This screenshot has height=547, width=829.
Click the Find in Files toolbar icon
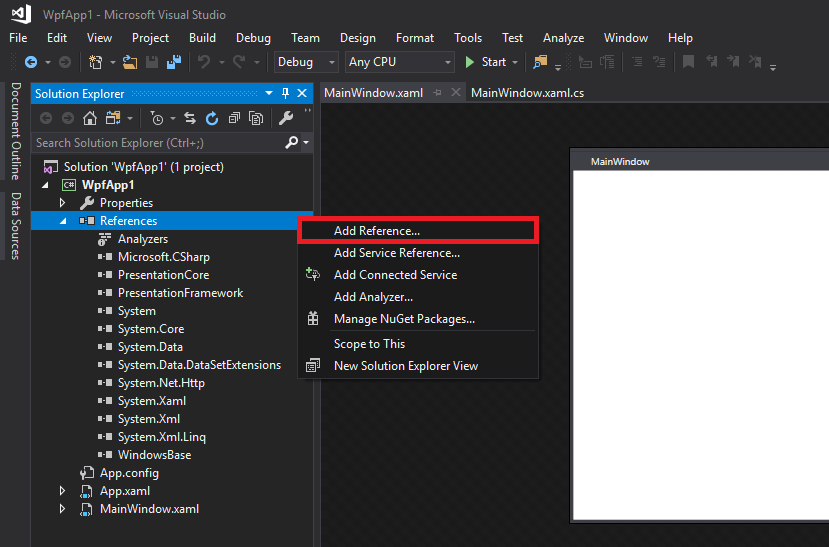point(541,62)
